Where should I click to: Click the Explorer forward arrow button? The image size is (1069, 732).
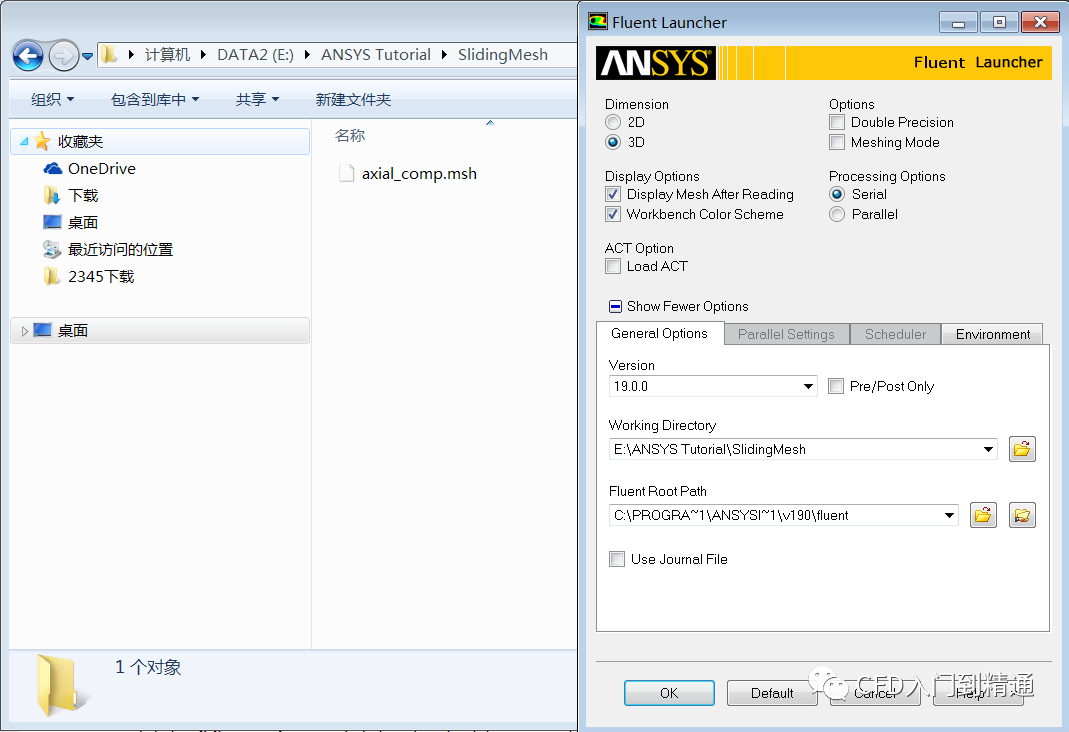[64, 56]
